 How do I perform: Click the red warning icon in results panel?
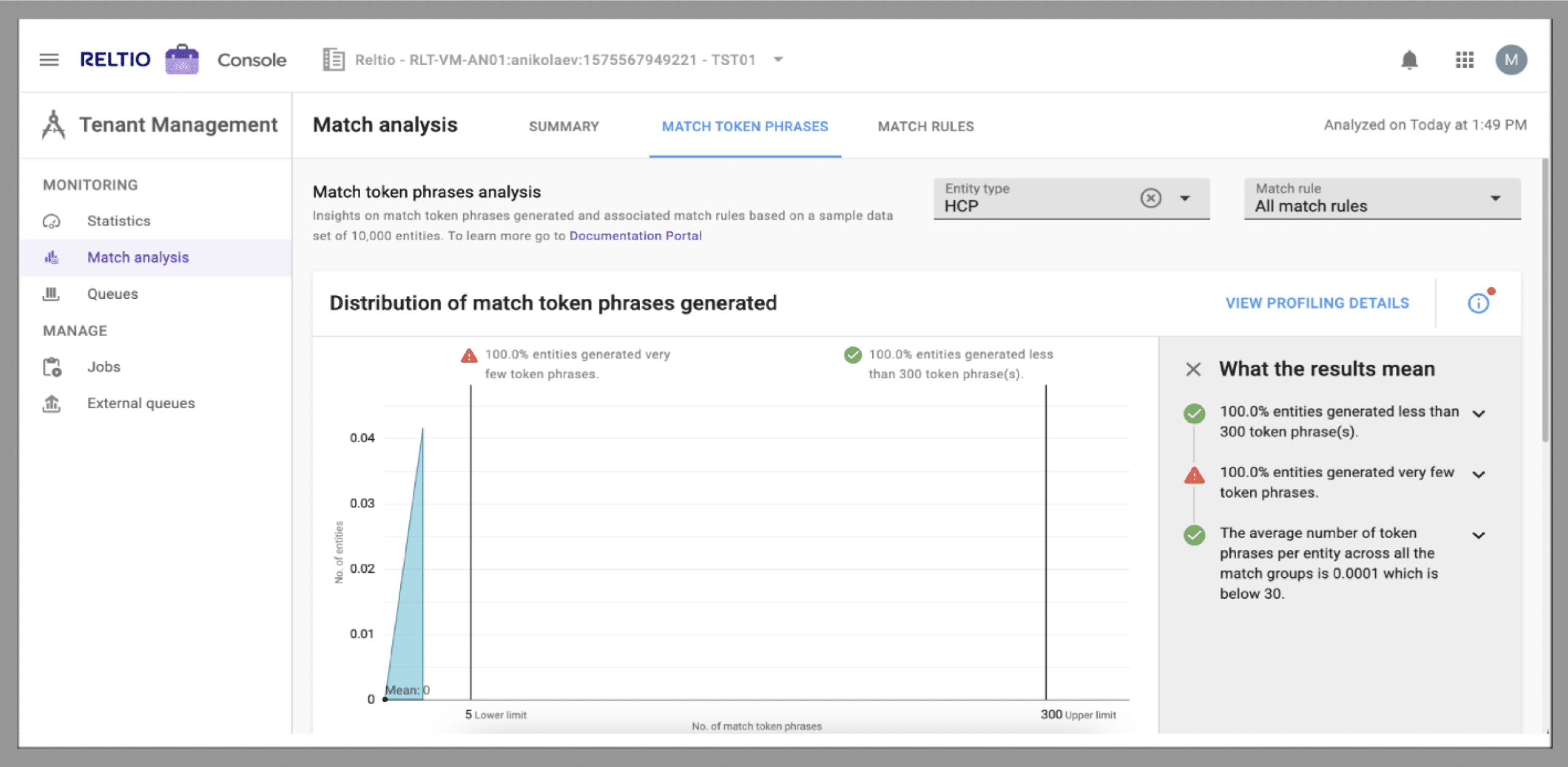coord(1194,475)
